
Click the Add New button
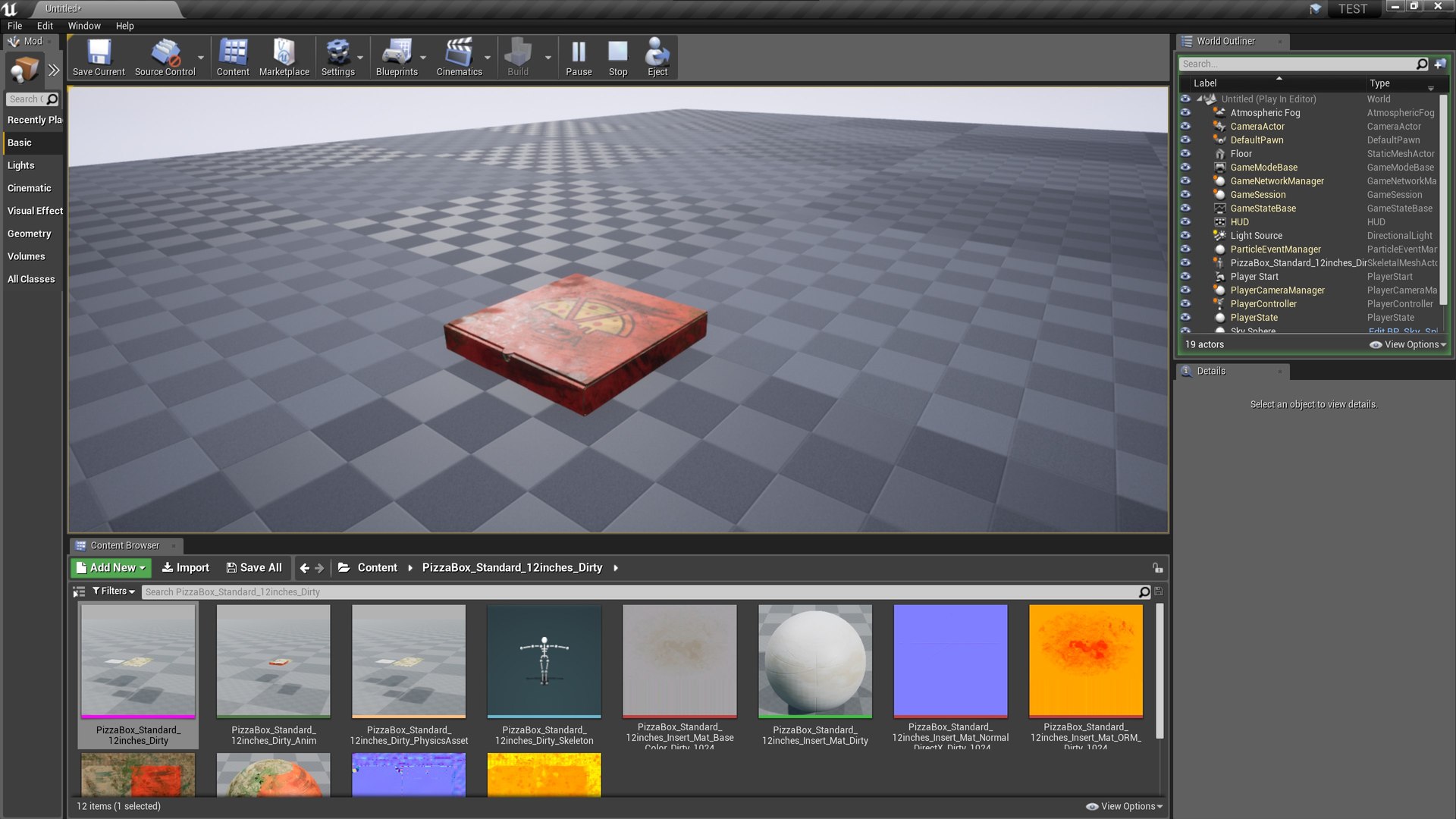click(x=111, y=568)
